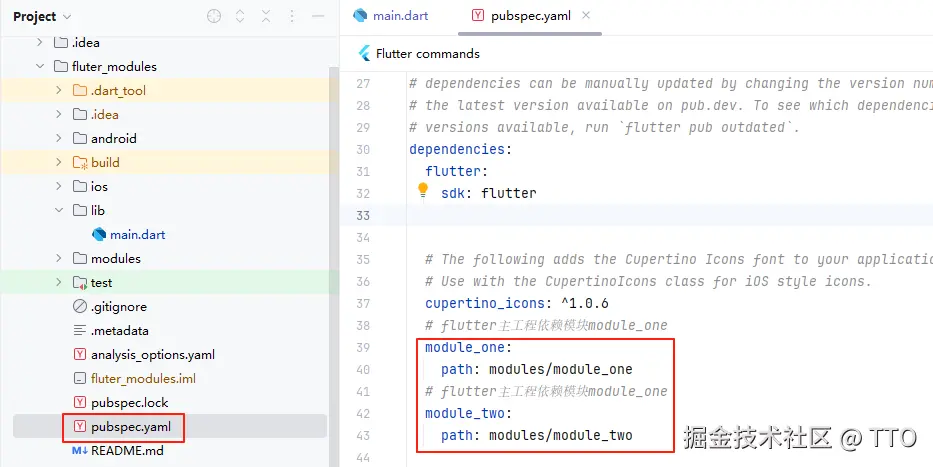Click the 'sdk: flutter' line
Image resolution: width=933 pixels, height=467 pixels.
pos(489,193)
